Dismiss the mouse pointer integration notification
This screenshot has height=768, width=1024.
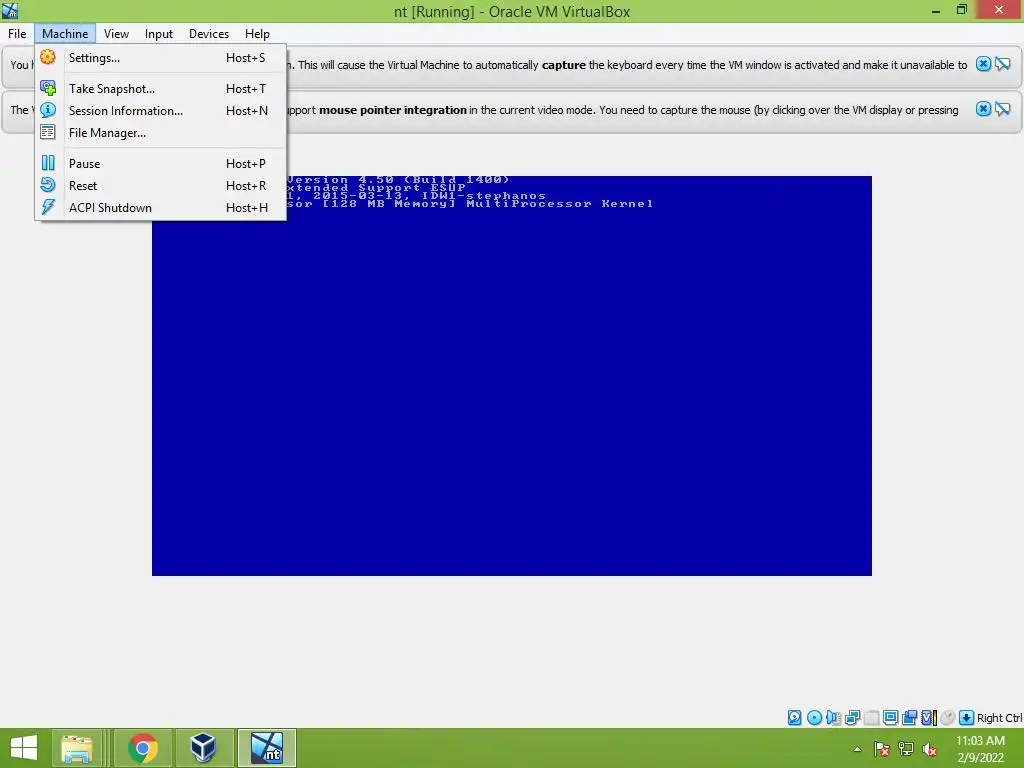point(983,109)
